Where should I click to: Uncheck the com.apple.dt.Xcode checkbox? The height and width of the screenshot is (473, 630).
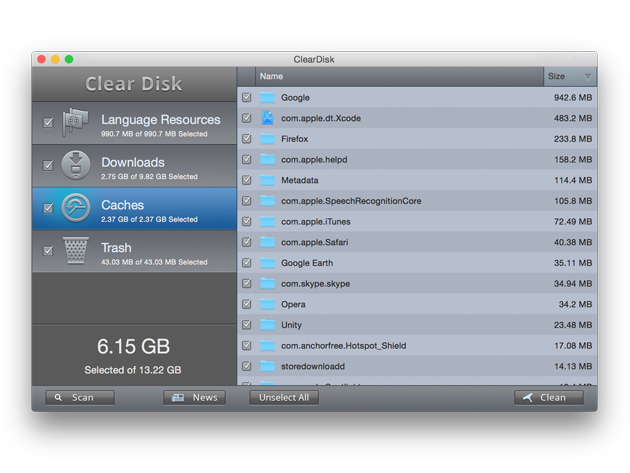coord(247,118)
